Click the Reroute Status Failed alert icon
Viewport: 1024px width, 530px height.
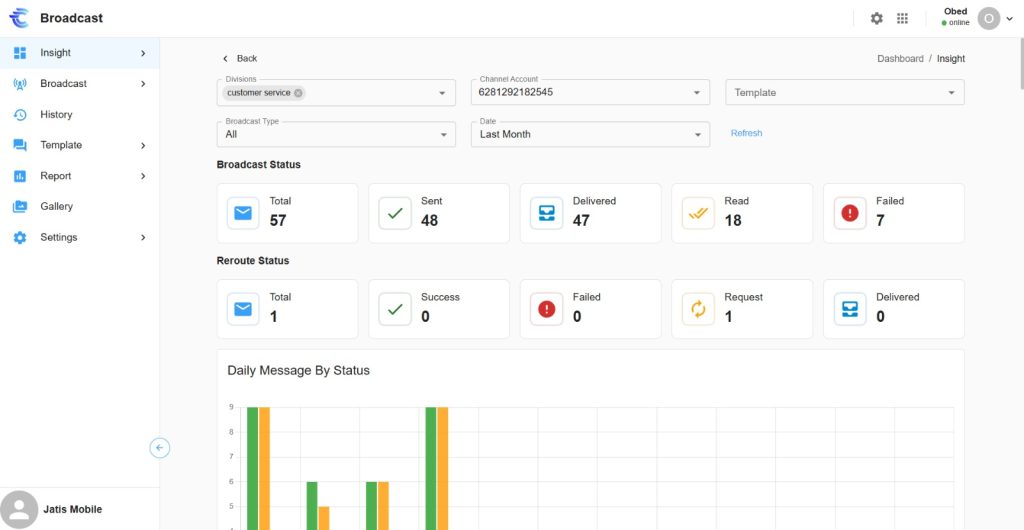coord(546,309)
